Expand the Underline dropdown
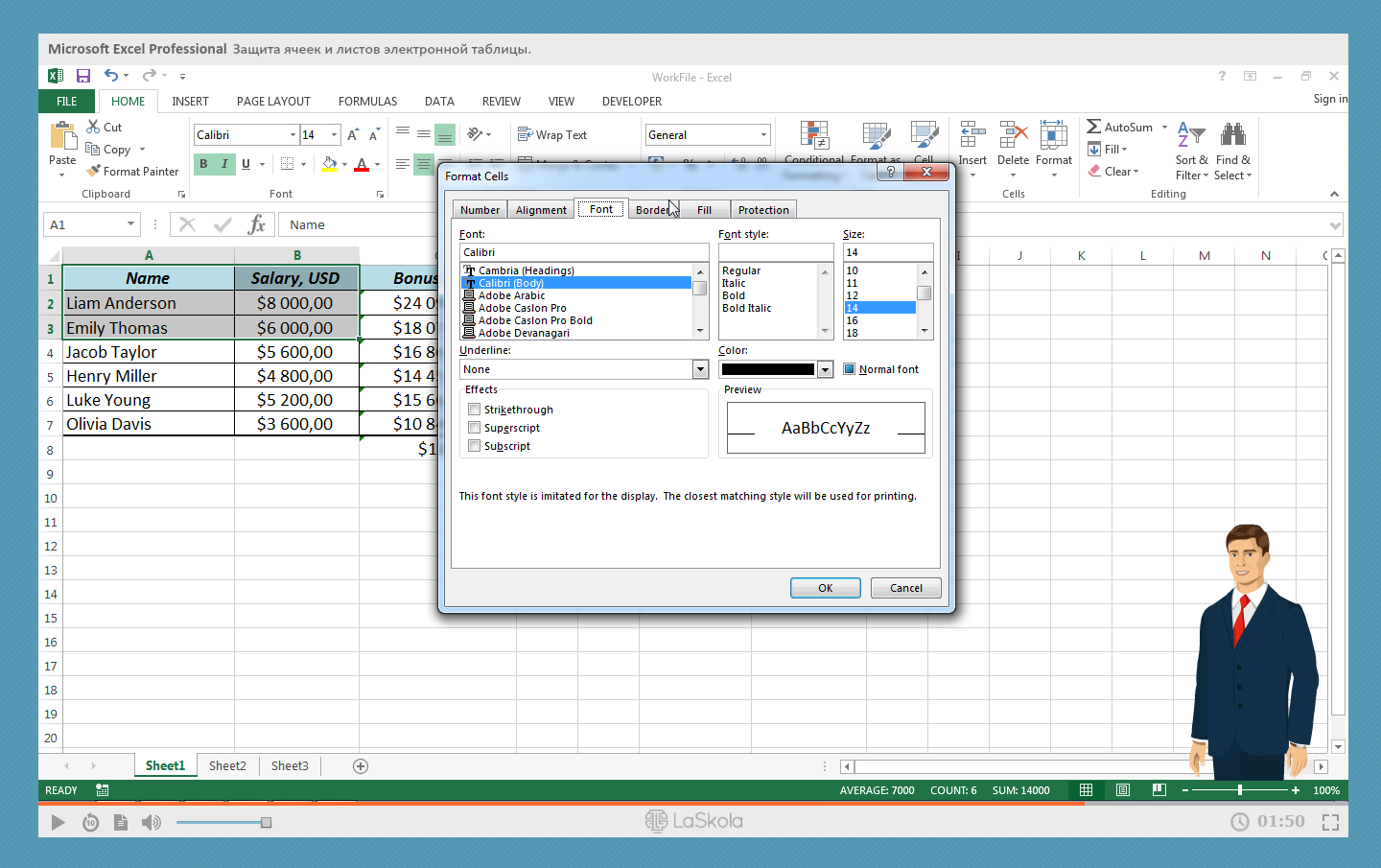1381x868 pixels. point(700,369)
